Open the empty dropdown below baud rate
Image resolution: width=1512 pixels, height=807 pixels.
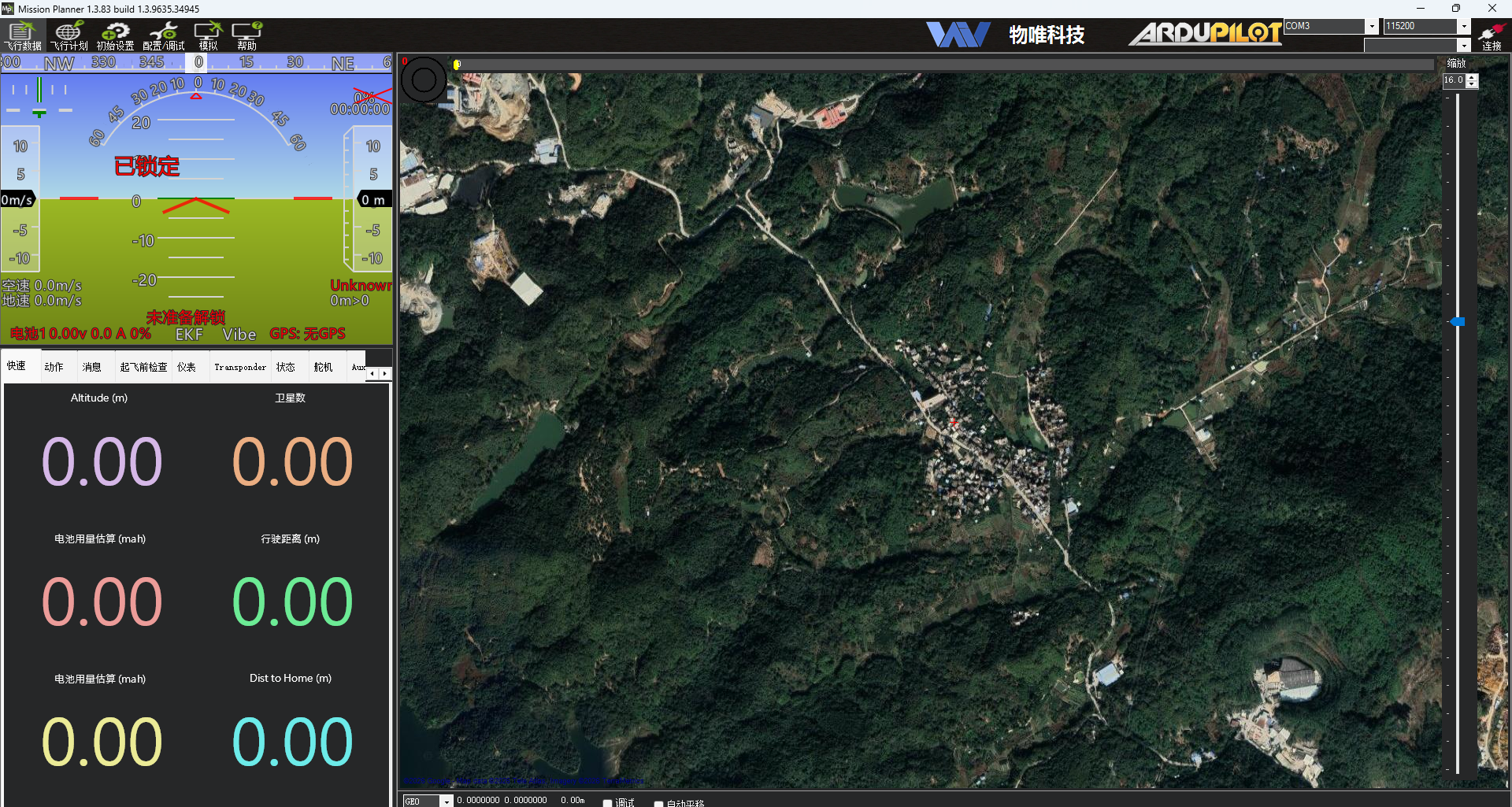pos(1464,46)
